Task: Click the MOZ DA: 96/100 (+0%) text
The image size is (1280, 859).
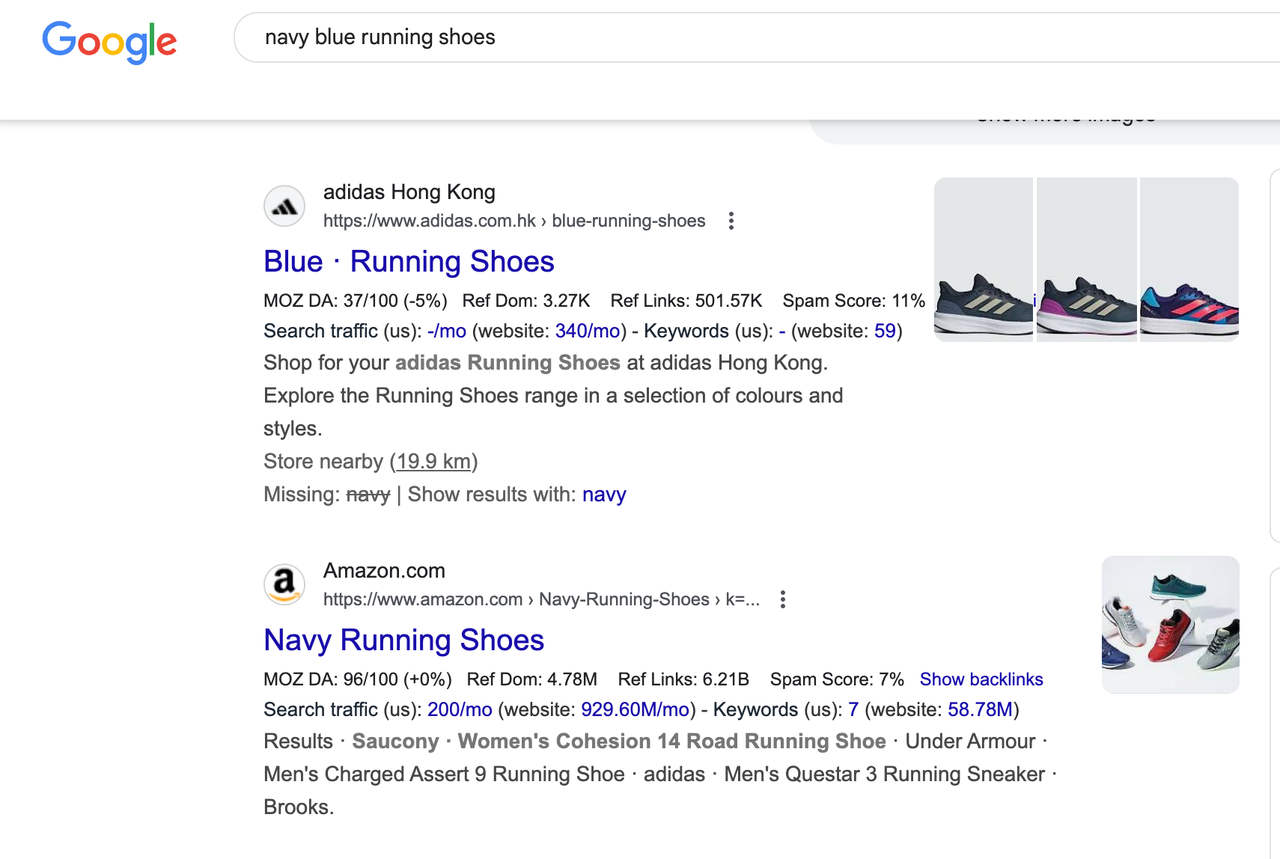Action: (x=358, y=680)
